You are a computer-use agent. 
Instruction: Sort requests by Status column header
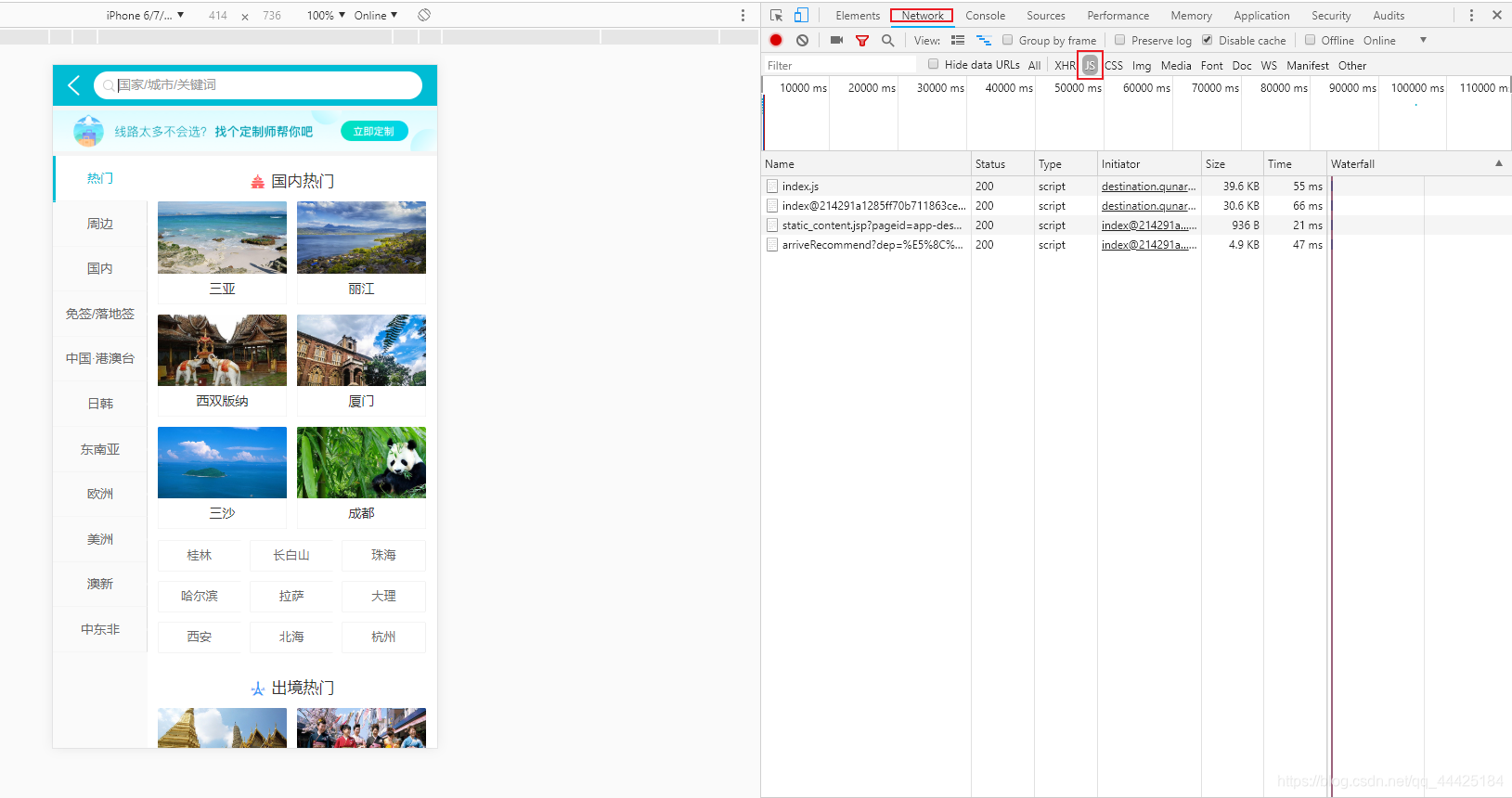tap(1002, 163)
